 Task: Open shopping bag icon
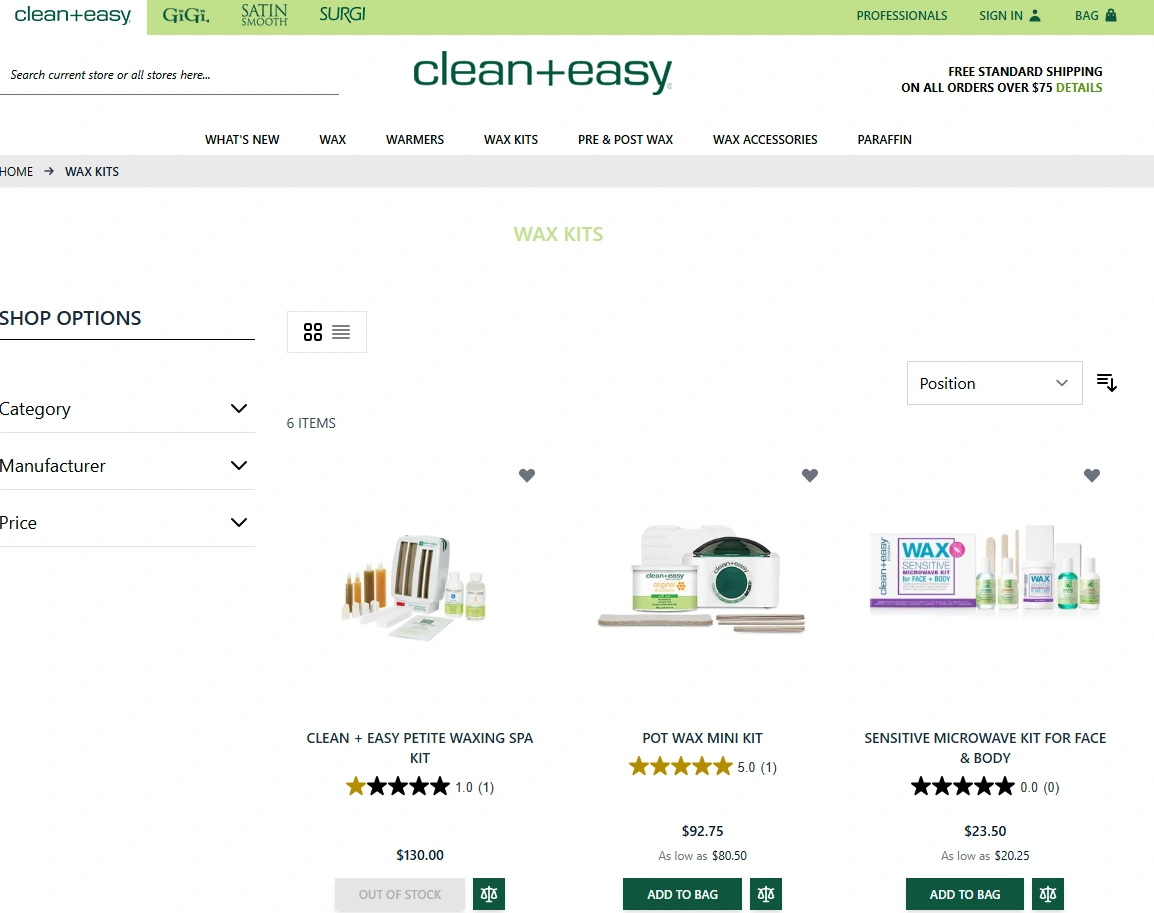(1111, 15)
